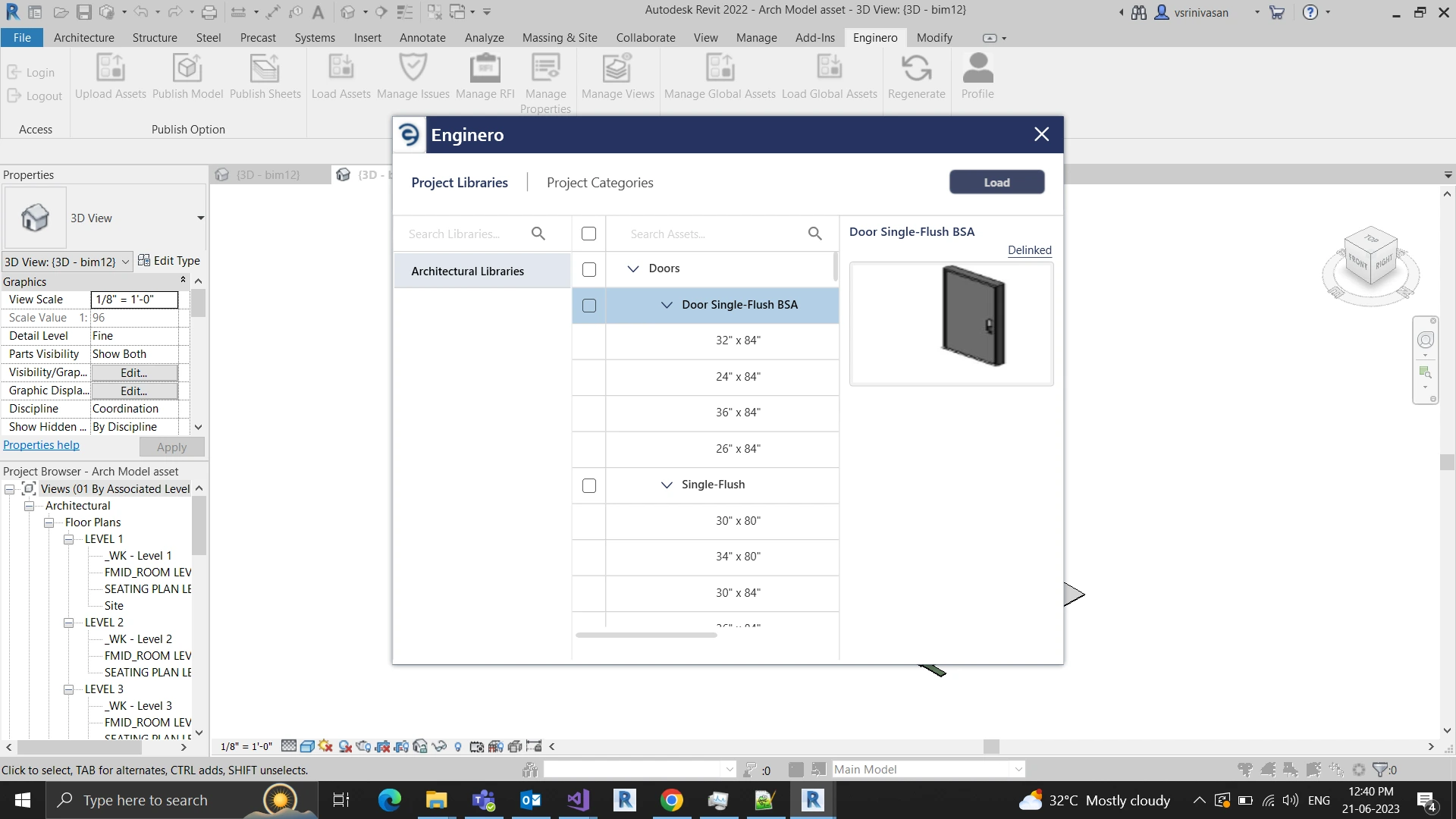Switch to the Collaborate ribbon tab
The height and width of the screenshot is (819, 1456).
(x=645, y=37)
